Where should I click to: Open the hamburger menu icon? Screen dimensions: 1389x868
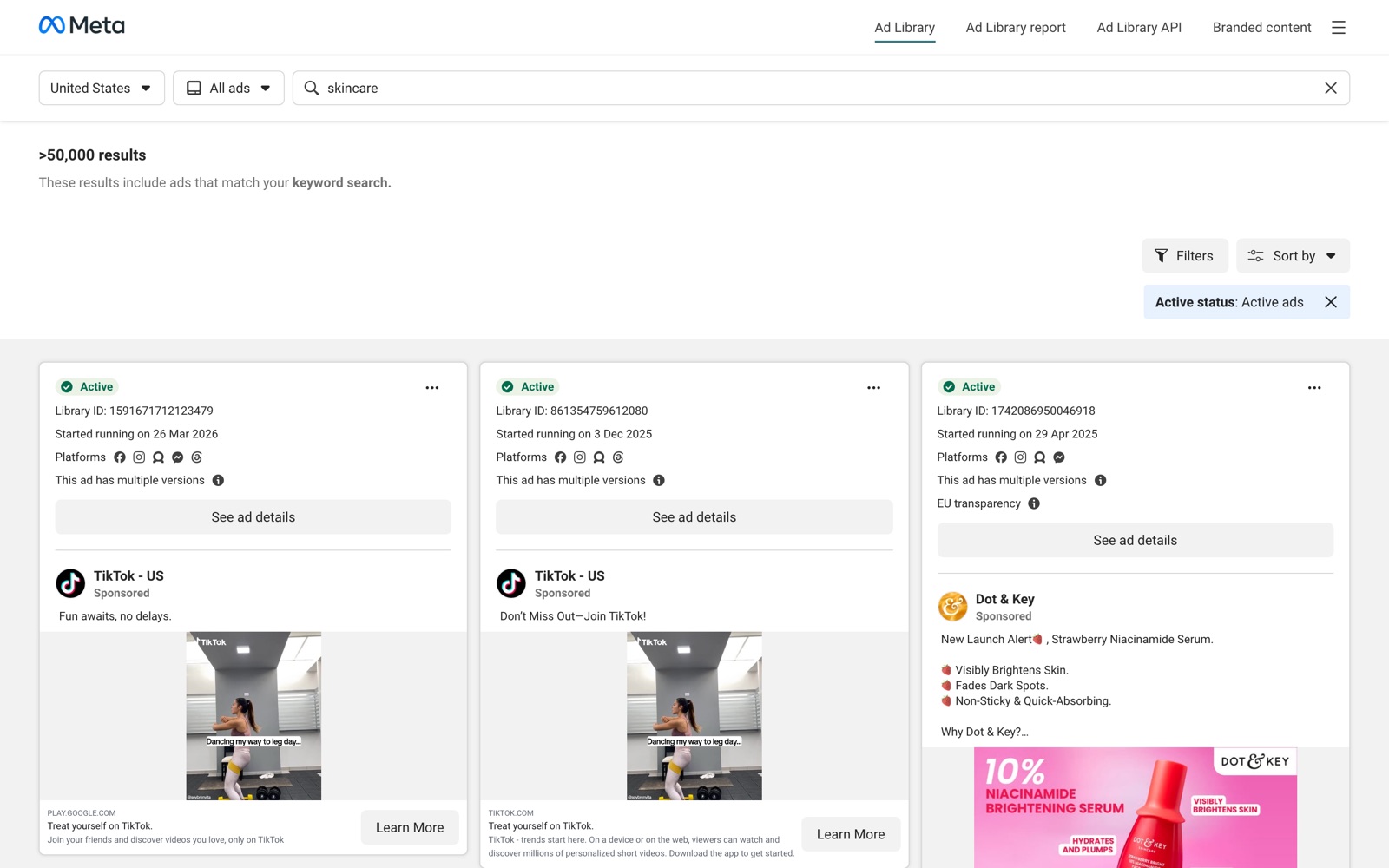1339,28
